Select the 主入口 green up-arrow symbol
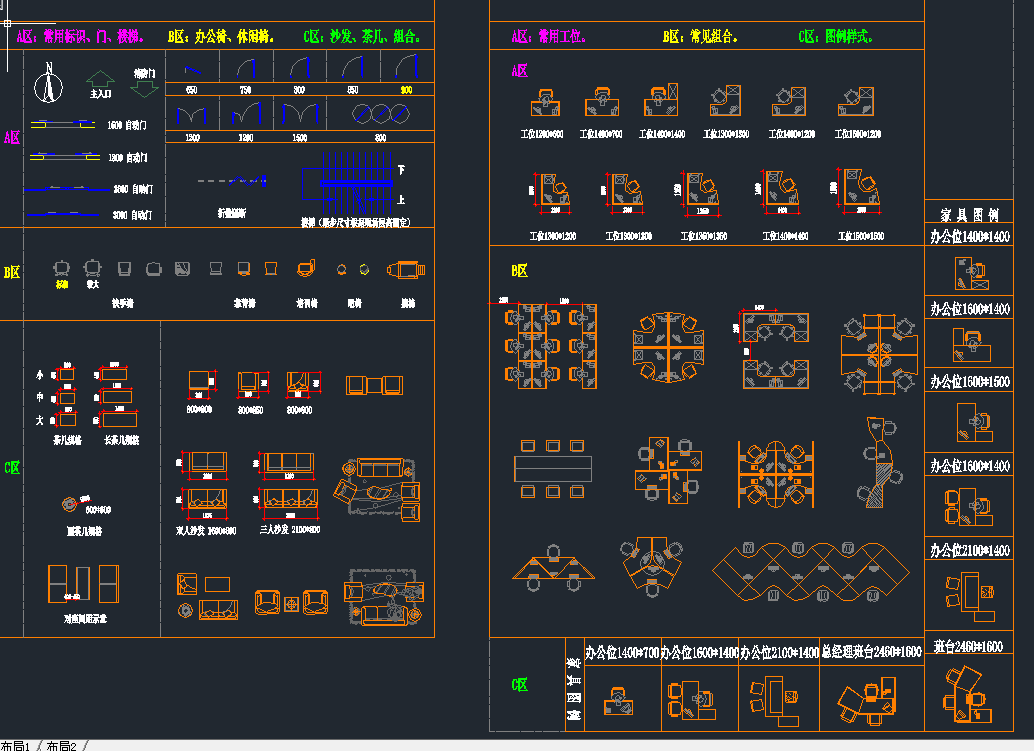The width and height of the screenshot is (1034, 751). click(x=100, y=80)
